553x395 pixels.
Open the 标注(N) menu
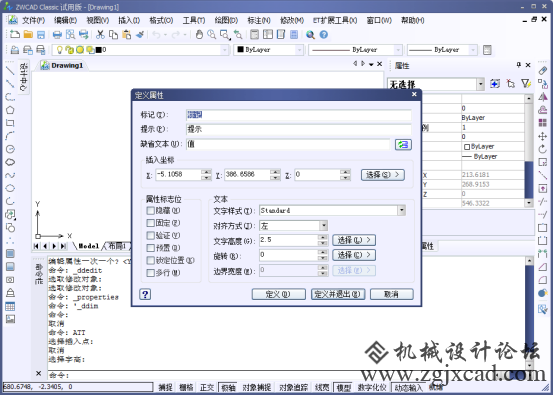(259, 20)
